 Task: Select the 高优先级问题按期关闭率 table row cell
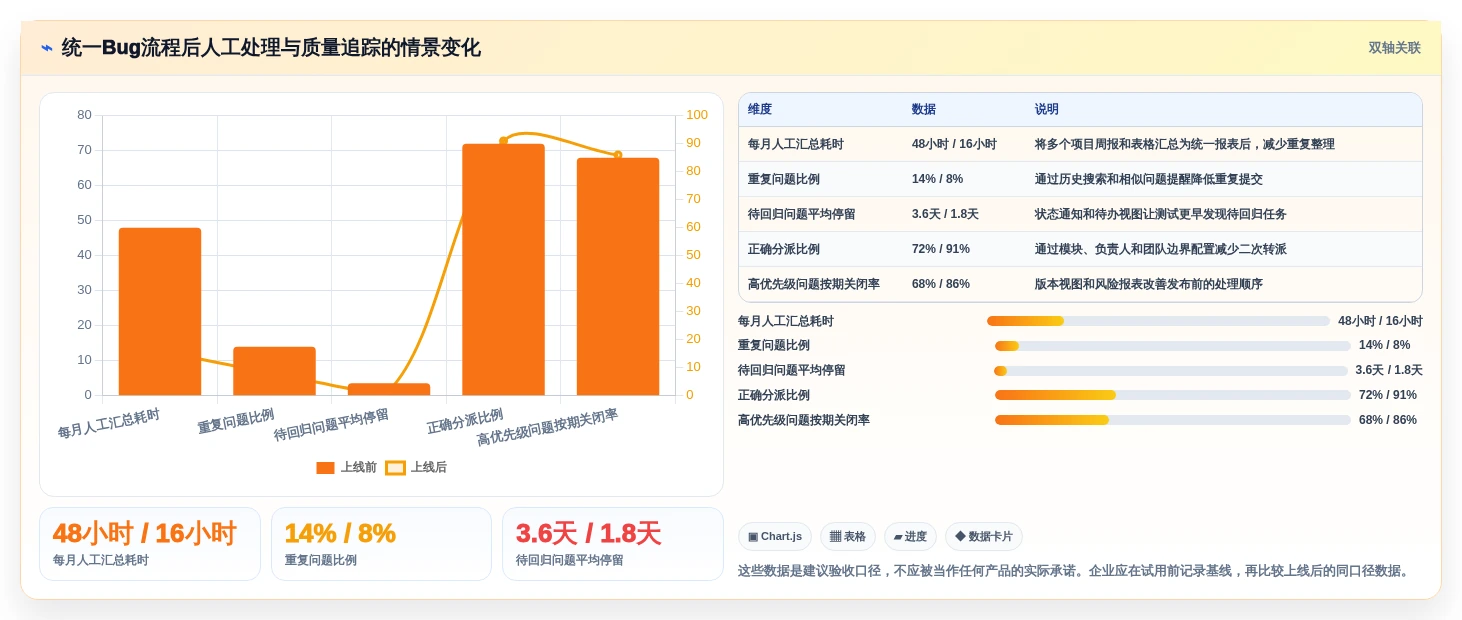(821, 284)
